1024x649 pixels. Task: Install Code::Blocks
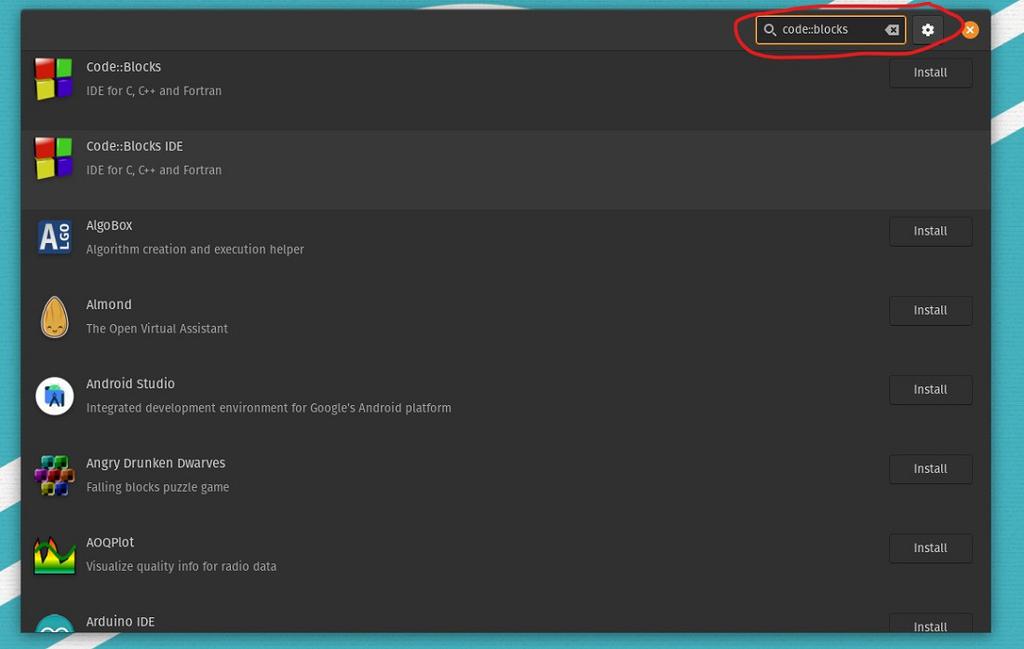click(x=930, y=72)
